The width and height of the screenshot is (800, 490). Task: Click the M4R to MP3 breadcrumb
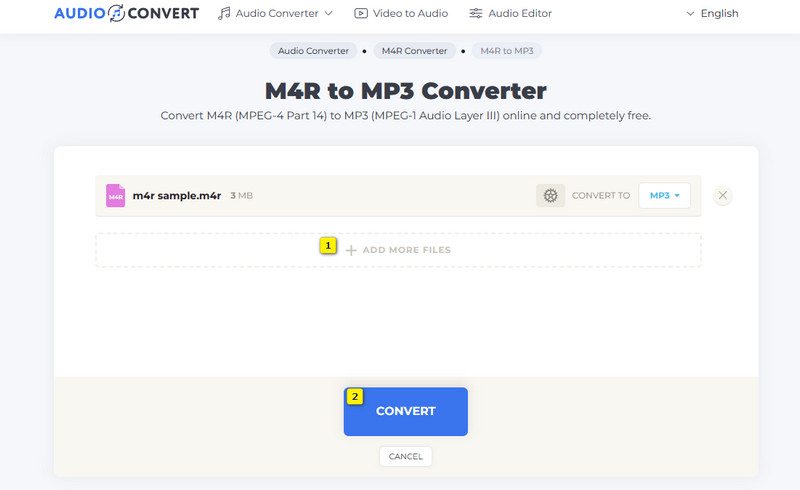tap(507, 51)
